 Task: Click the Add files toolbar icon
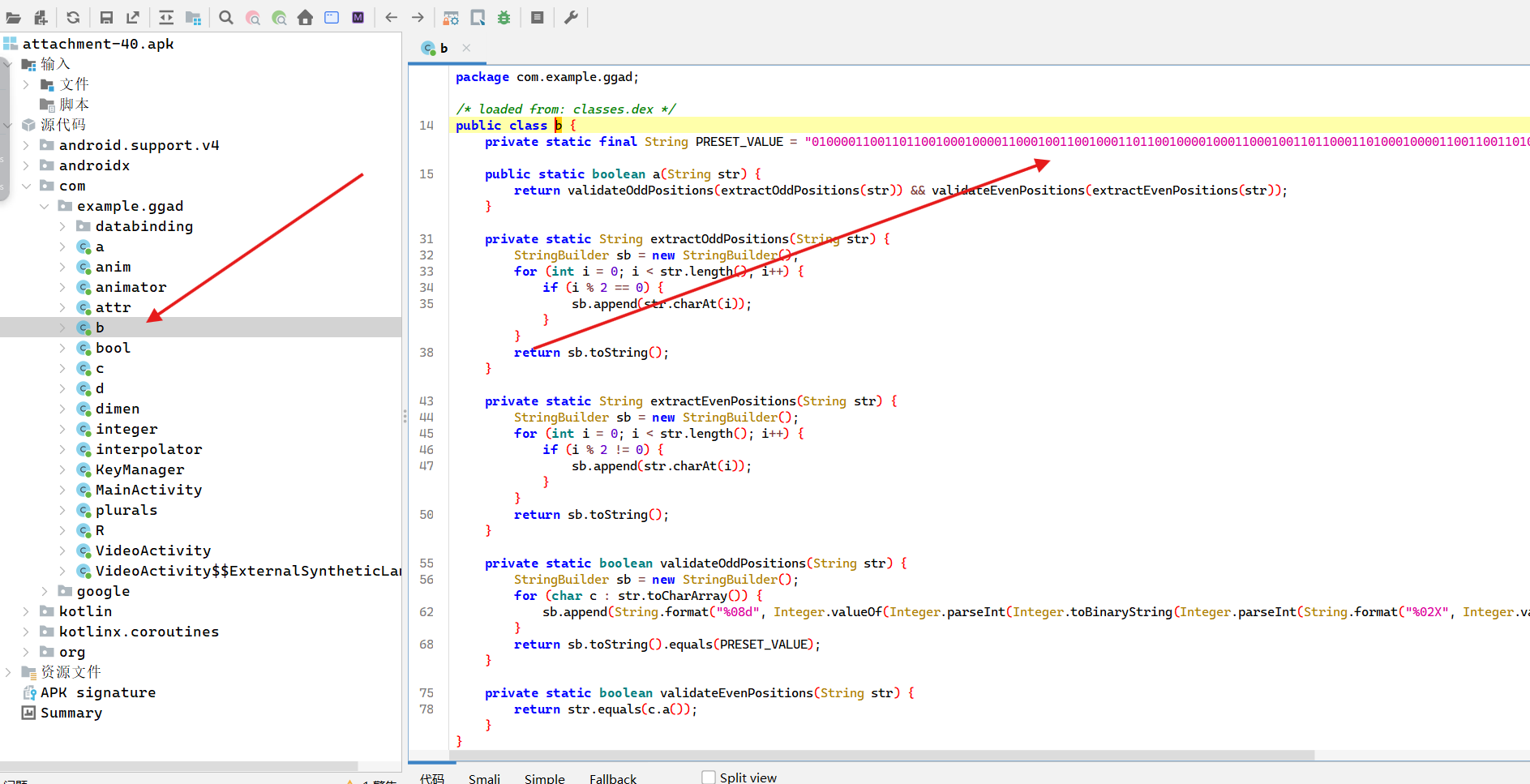tap(41, 17)
